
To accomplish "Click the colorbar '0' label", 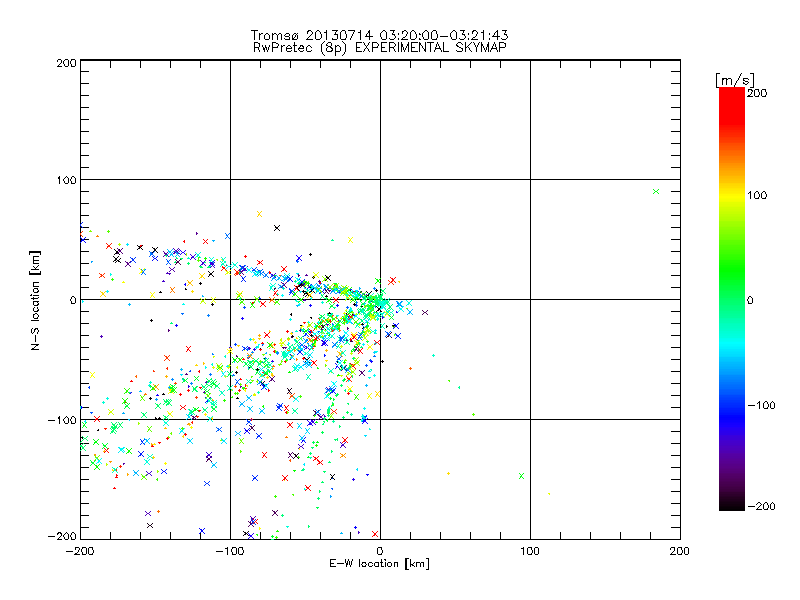I will click(x=750, y=300).
